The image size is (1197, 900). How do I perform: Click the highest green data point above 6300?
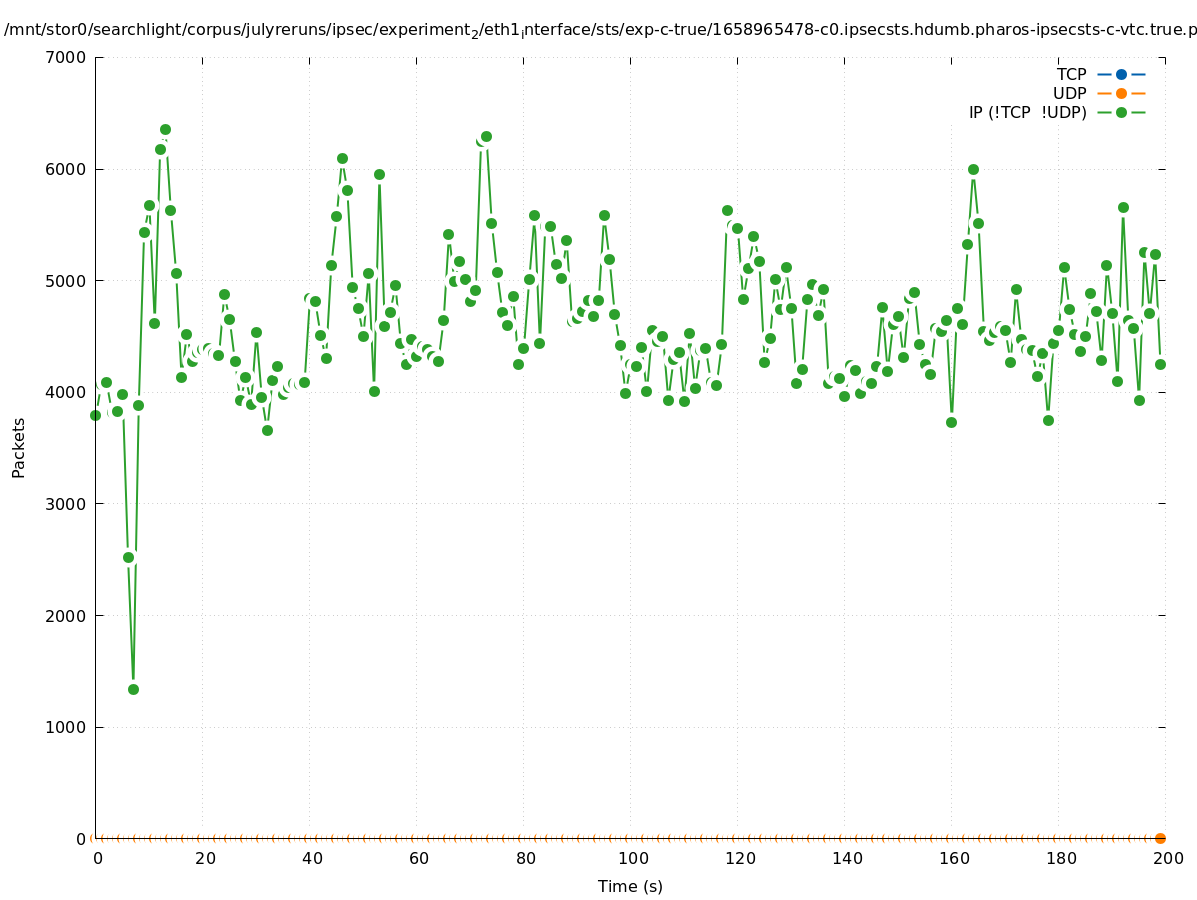165,129
